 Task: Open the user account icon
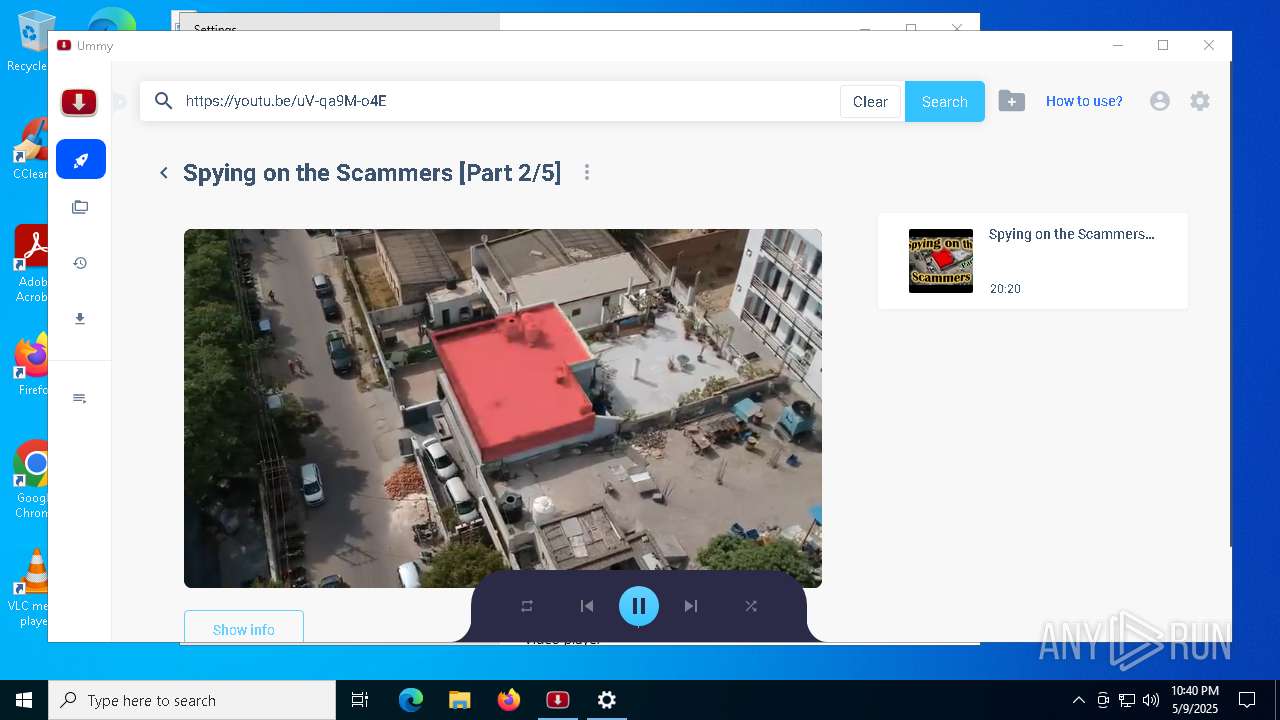pyautogui.click(x=1160, y=101)
